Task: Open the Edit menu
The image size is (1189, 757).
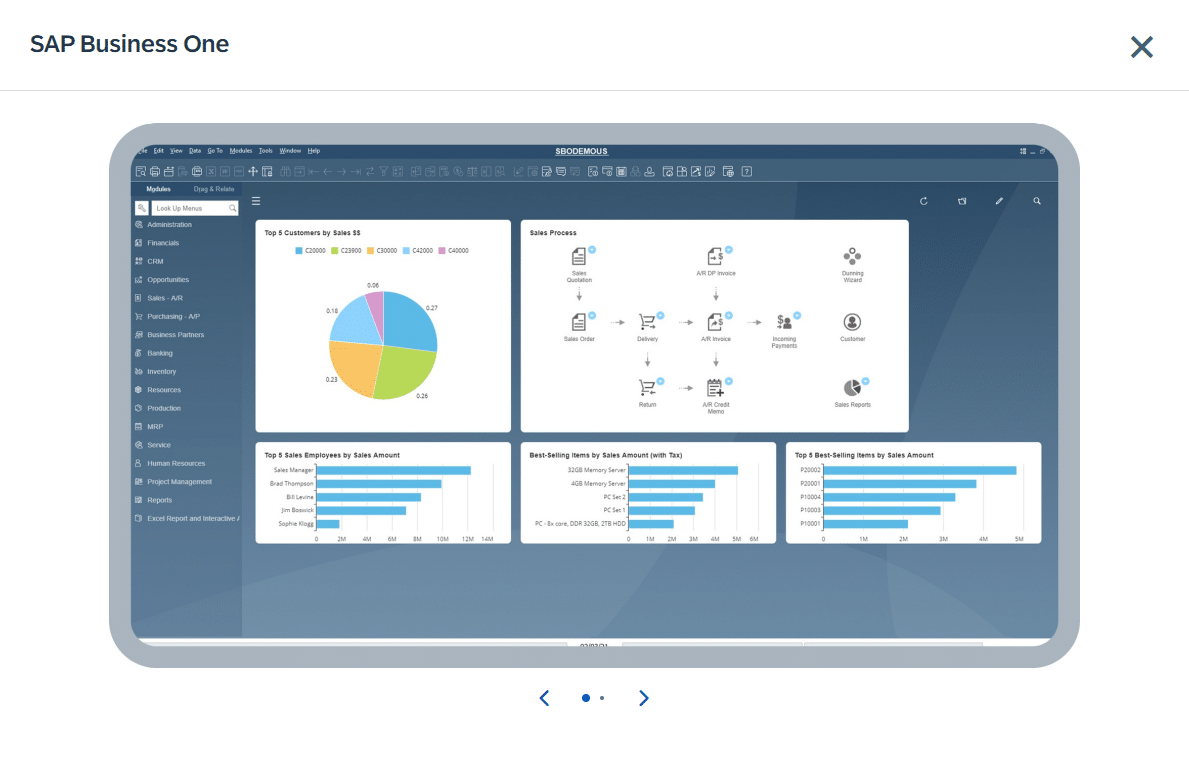Action: 158,151
